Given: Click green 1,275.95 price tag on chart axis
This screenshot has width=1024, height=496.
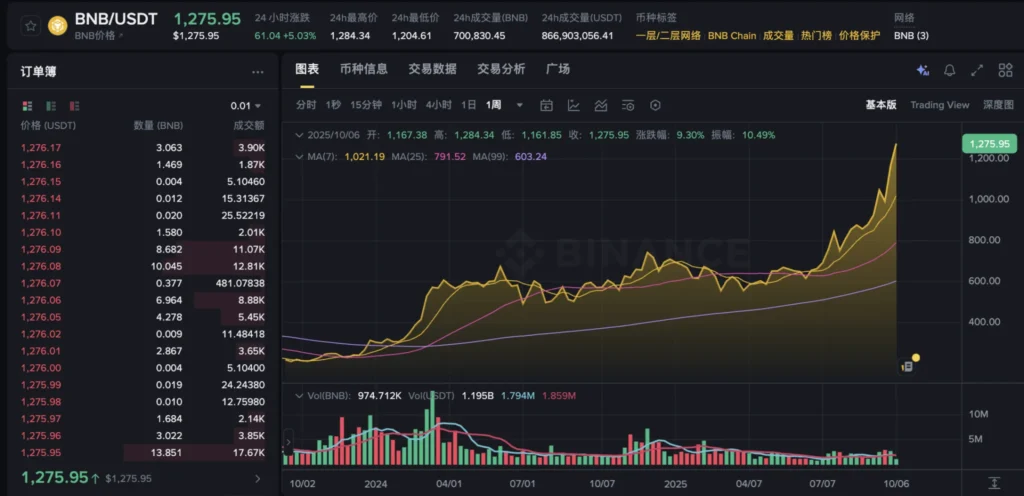Looking at the screenshot, I should [x=989, y=144].
